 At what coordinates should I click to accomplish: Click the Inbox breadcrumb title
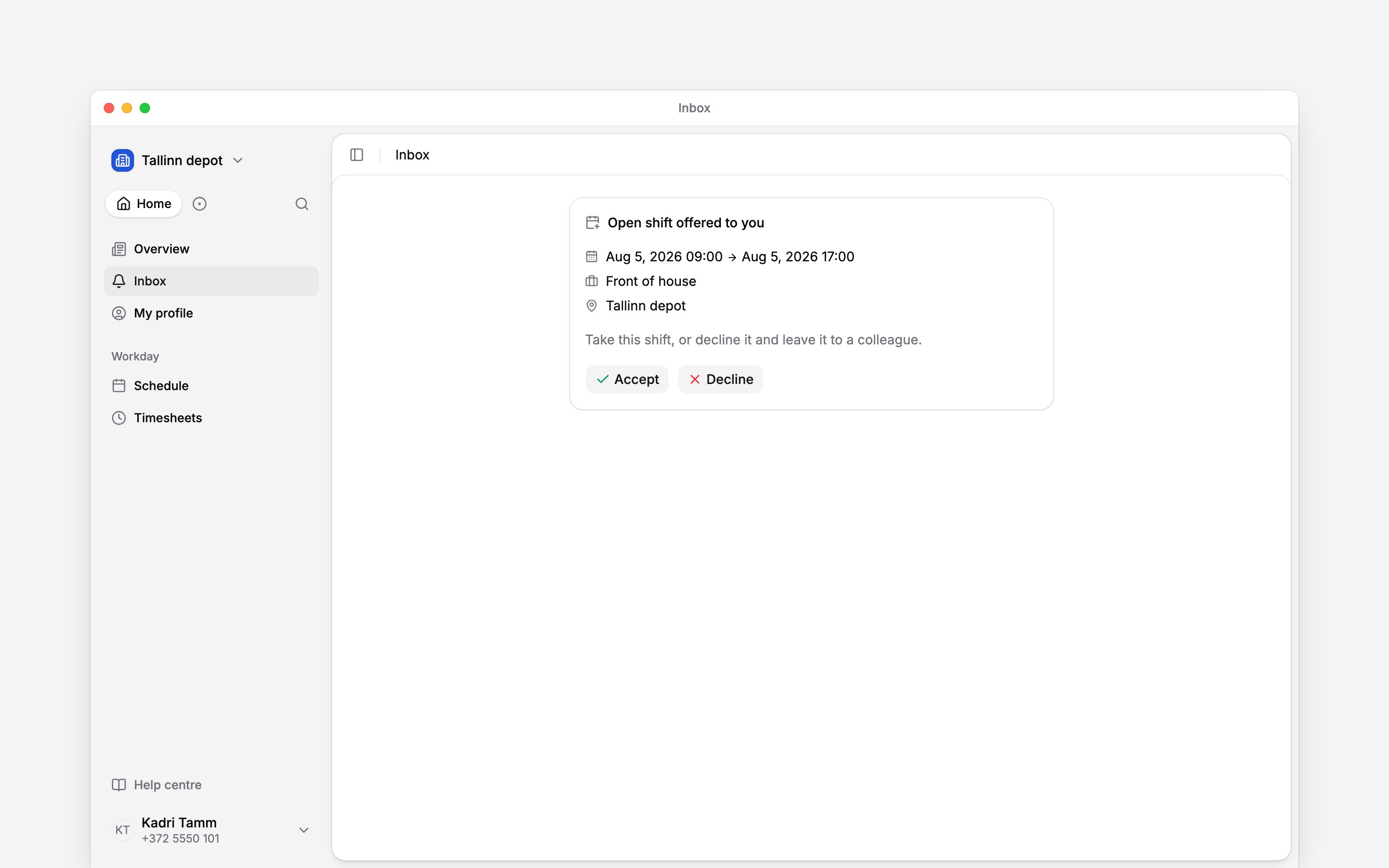[412, 155]
